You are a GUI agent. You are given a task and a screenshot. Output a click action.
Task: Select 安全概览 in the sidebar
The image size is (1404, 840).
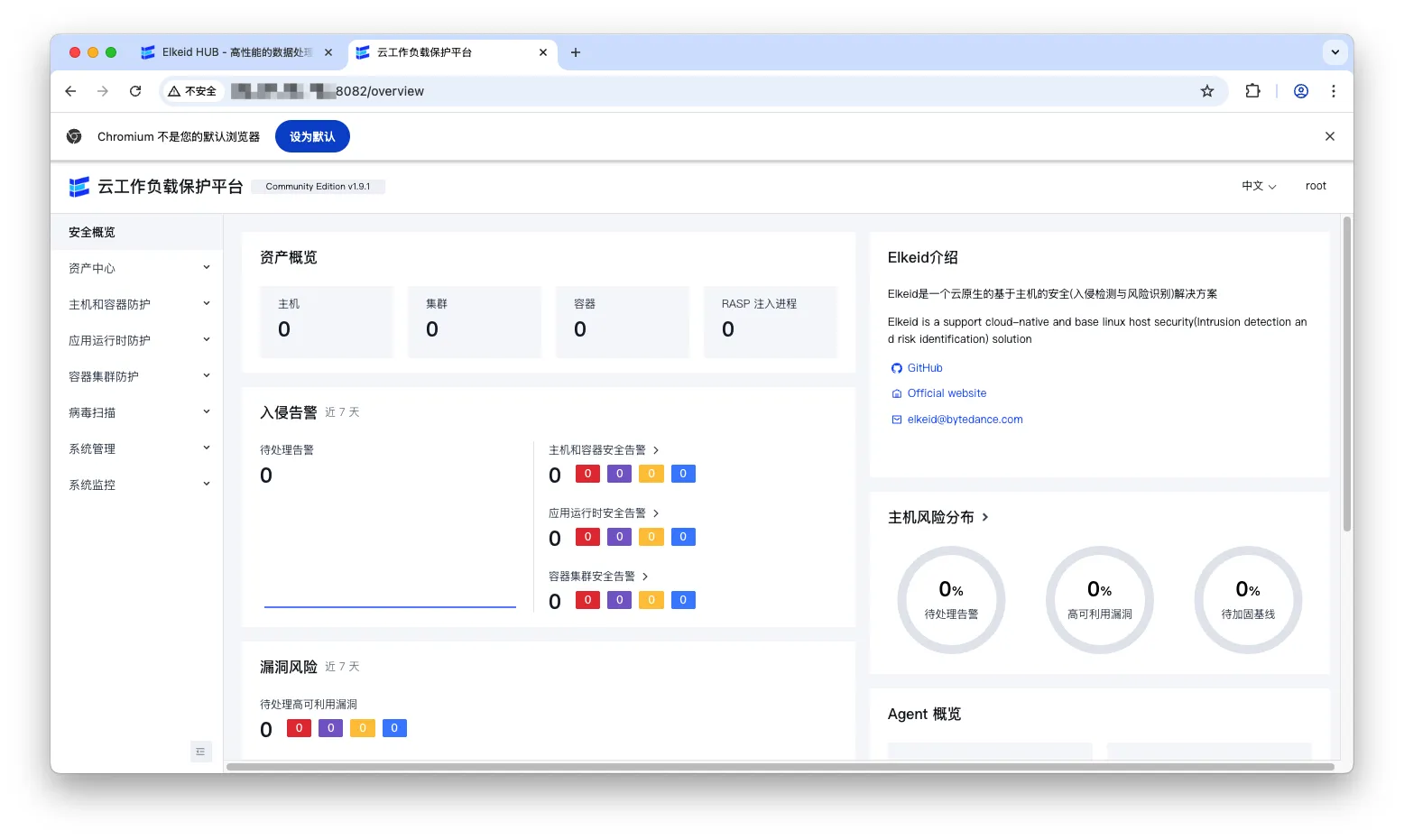(x=92, y=232)
